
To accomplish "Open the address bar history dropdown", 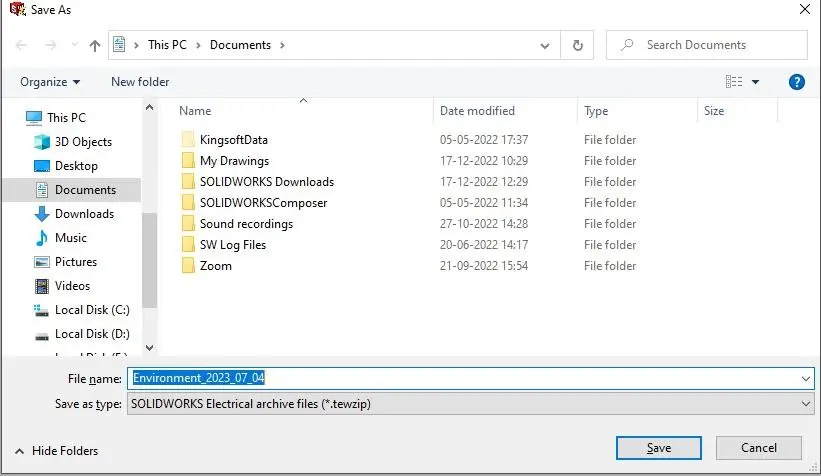I will click(545, 46).
